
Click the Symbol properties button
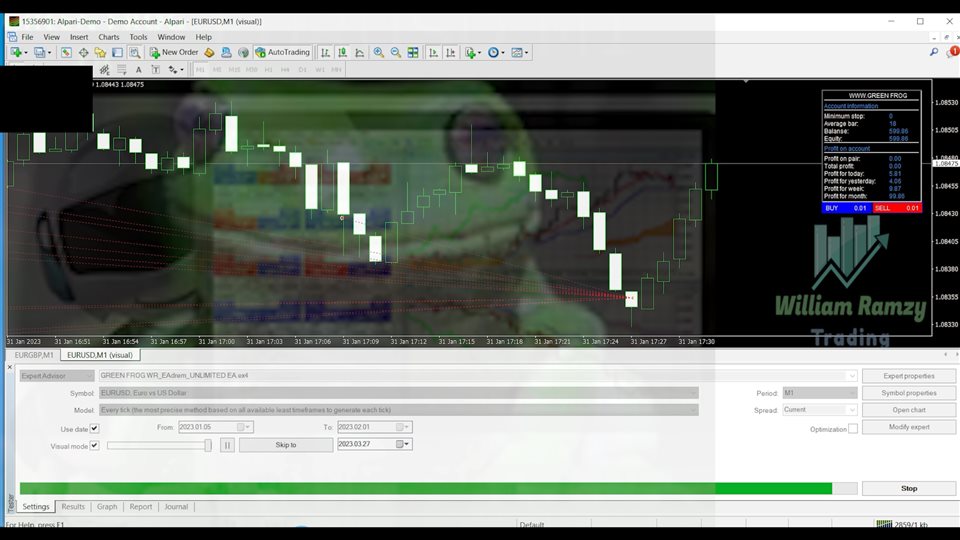[909, 393]
